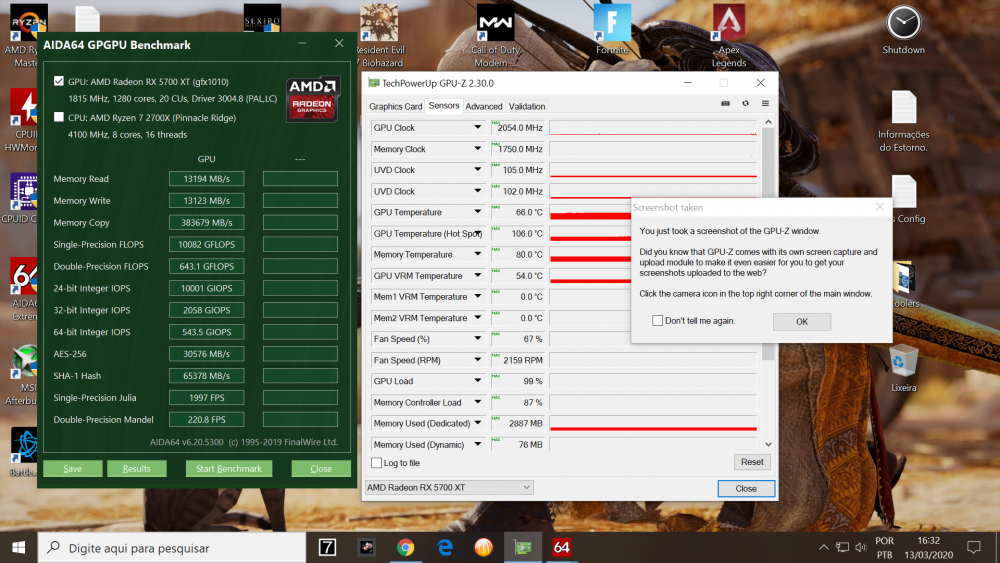1000x563 pixels.
Task: Open the Shutdown clock desktop icon
Action: click(903, 30)
